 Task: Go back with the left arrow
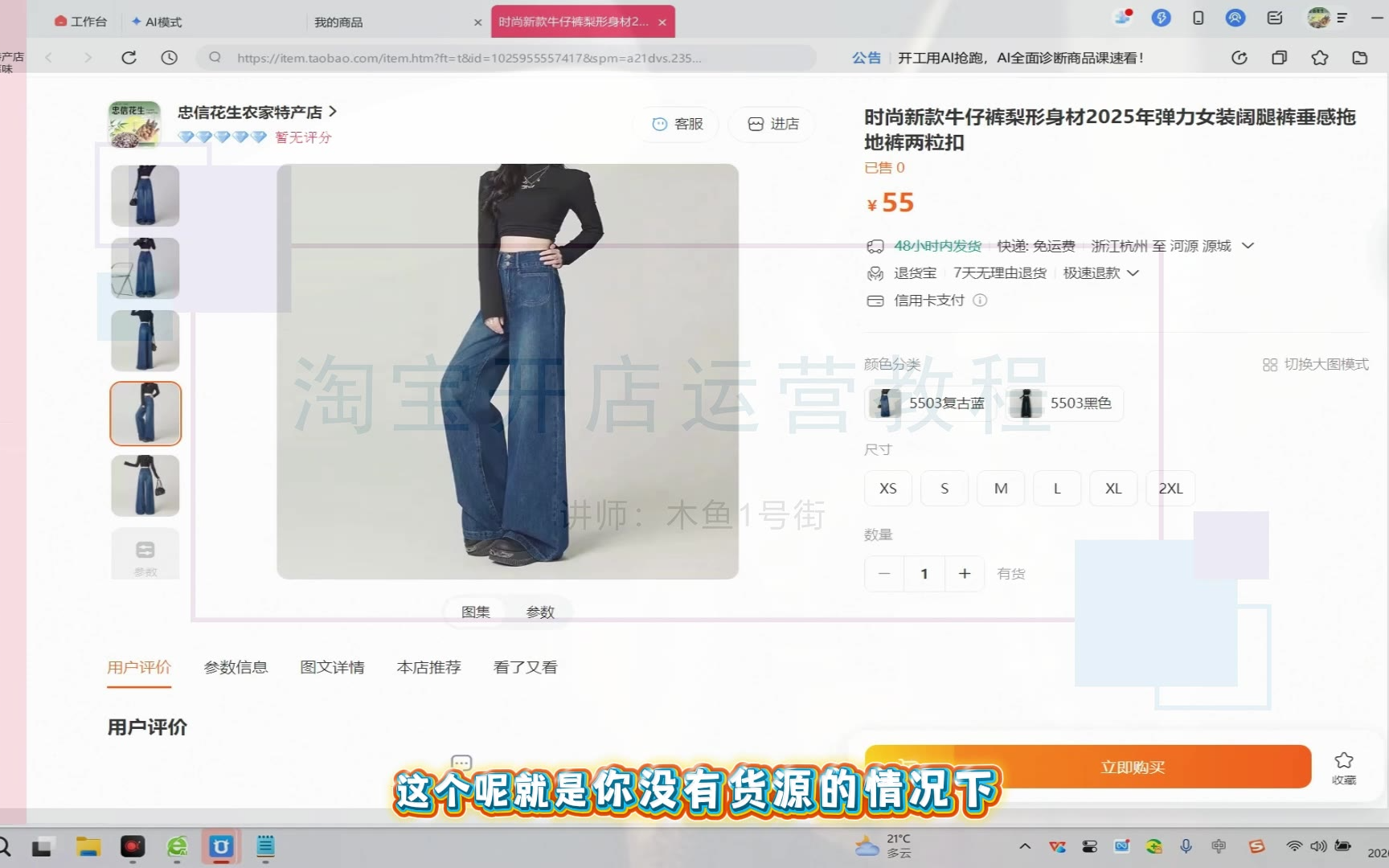pos(49,58)
